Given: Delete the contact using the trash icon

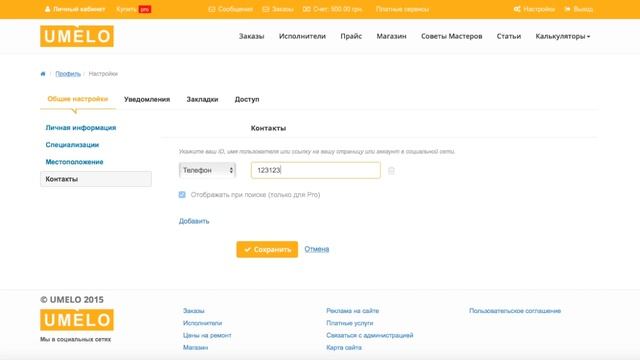Looking at the screenshot, I should tap(391, 171).
